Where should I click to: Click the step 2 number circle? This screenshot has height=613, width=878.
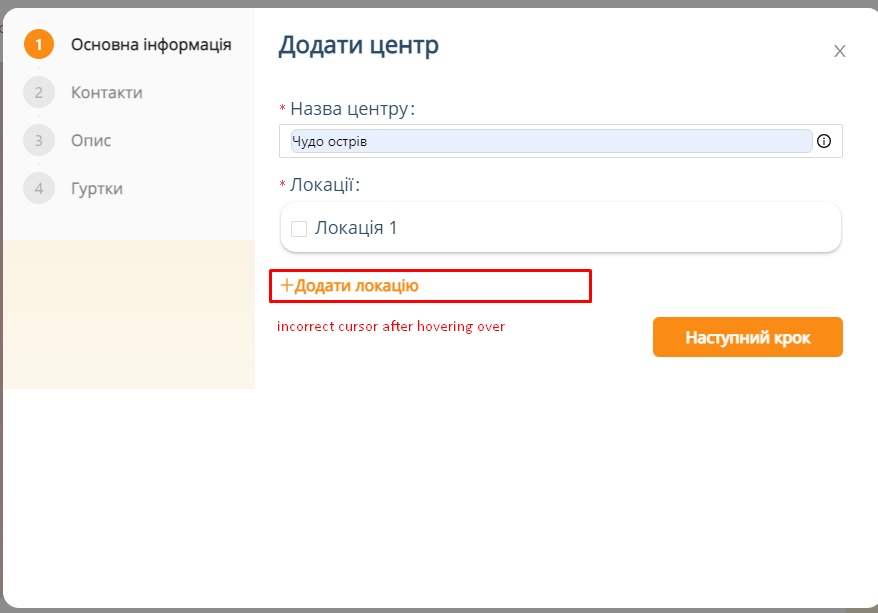pyautogui.click(x=39, y=92)
